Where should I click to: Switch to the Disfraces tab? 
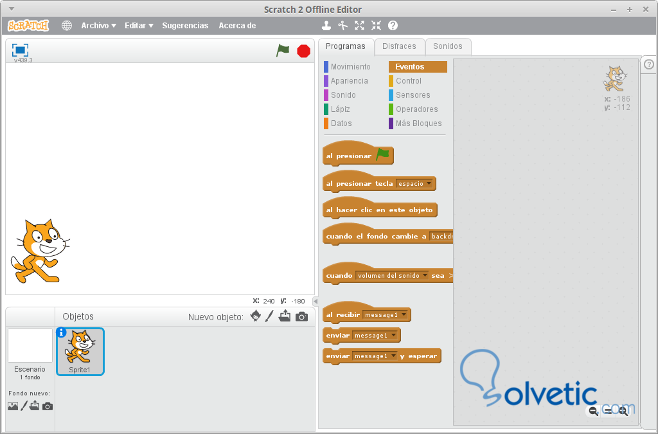pos(399,46)
